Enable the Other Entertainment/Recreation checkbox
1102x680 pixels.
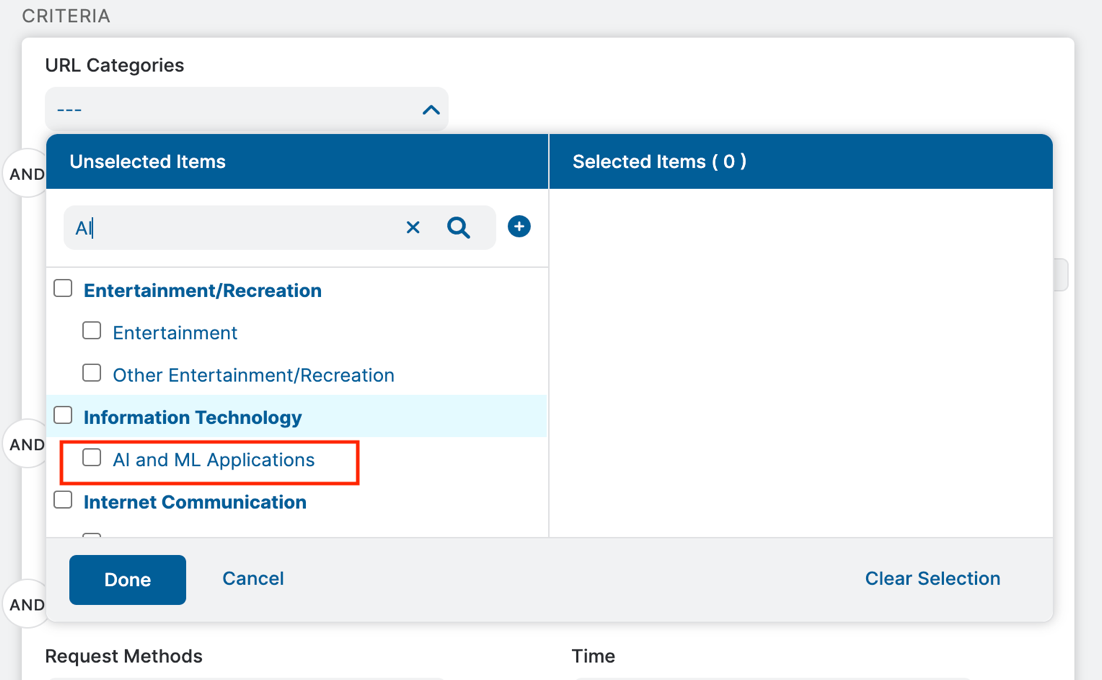point(92,373)
